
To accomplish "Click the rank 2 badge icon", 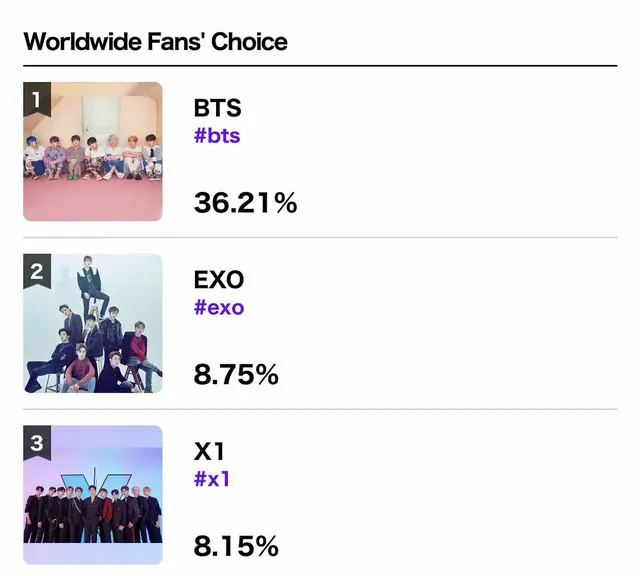I will pyautogui.click(x=37, y=271).
